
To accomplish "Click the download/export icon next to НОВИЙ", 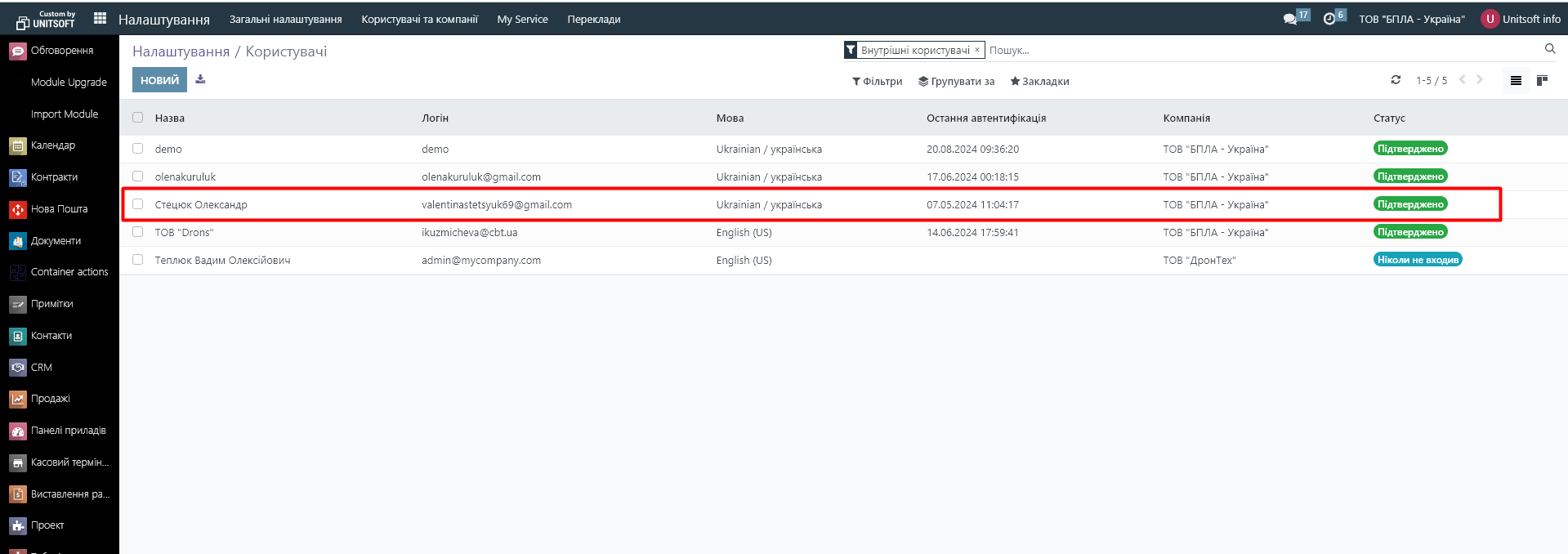I will [x=200, y=79].
